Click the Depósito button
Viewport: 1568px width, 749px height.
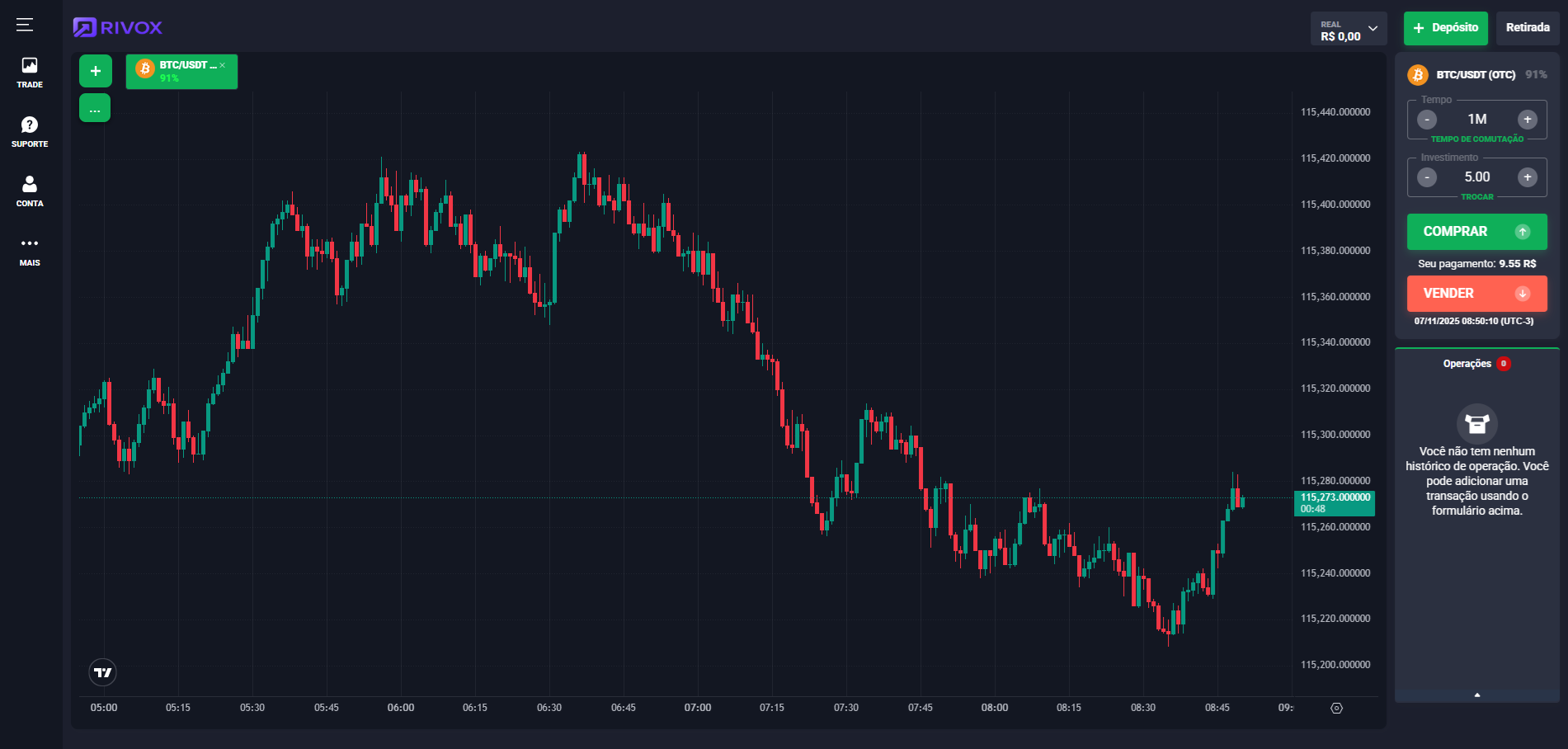(1445, 28)
